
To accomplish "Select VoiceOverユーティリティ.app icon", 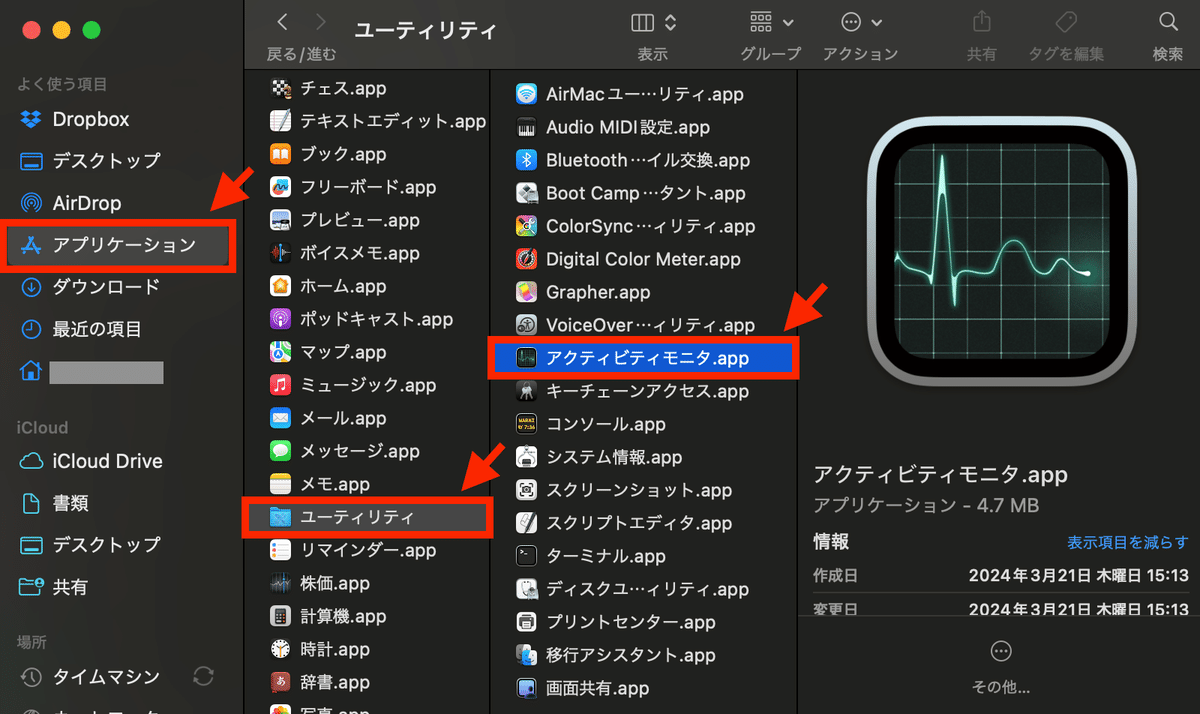I will pos(526,325).
